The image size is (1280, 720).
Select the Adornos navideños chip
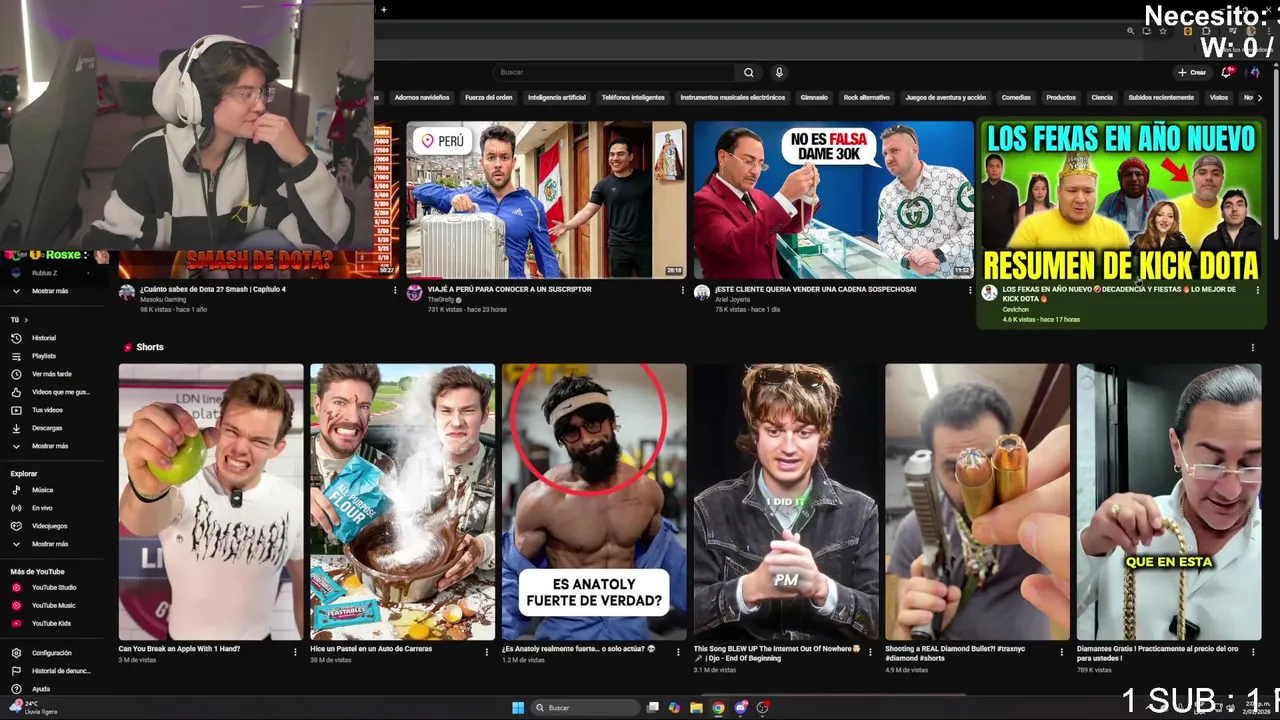click(x=422, y=98)
